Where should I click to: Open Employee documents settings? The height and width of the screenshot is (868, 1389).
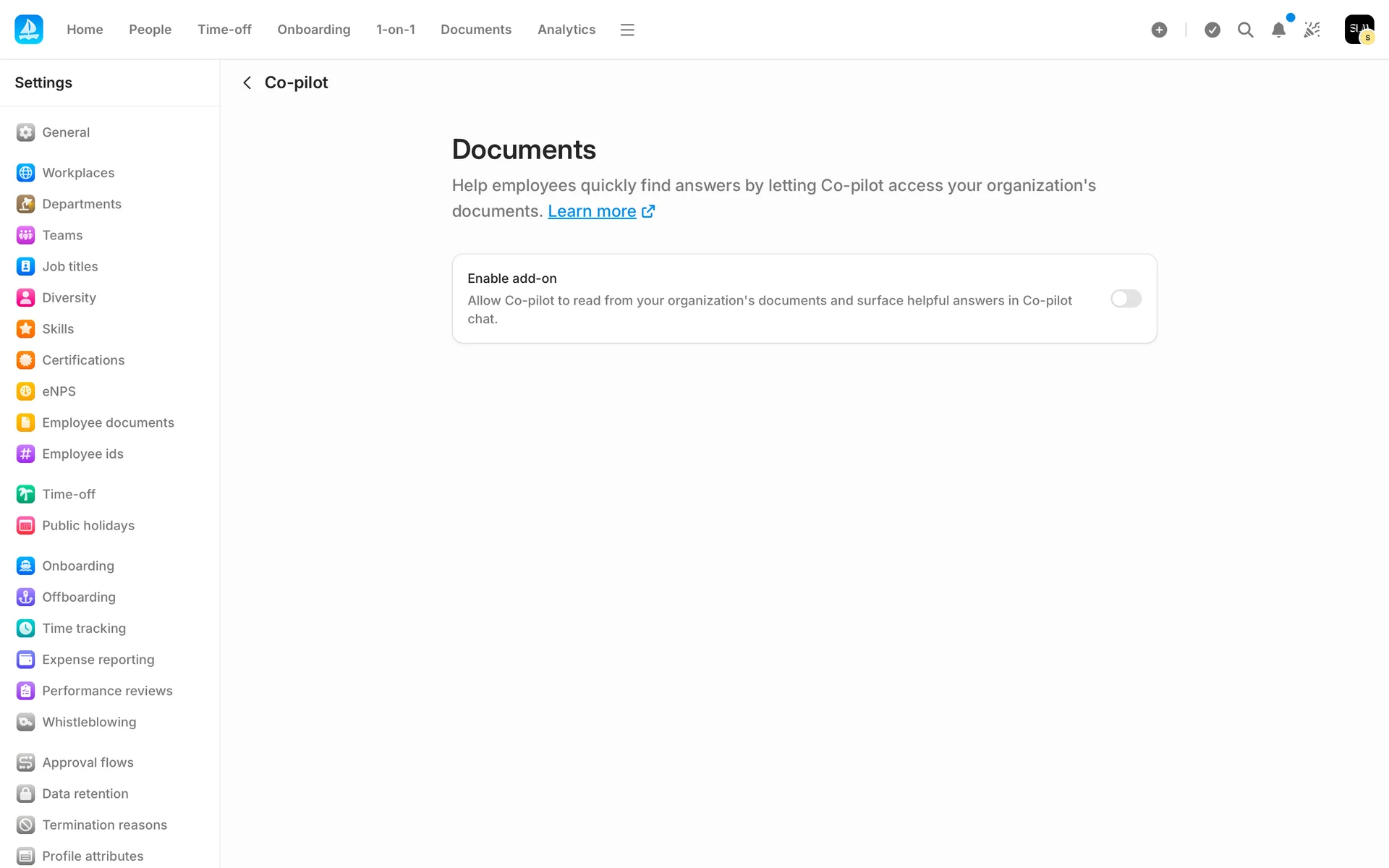(x=108, y=422)
